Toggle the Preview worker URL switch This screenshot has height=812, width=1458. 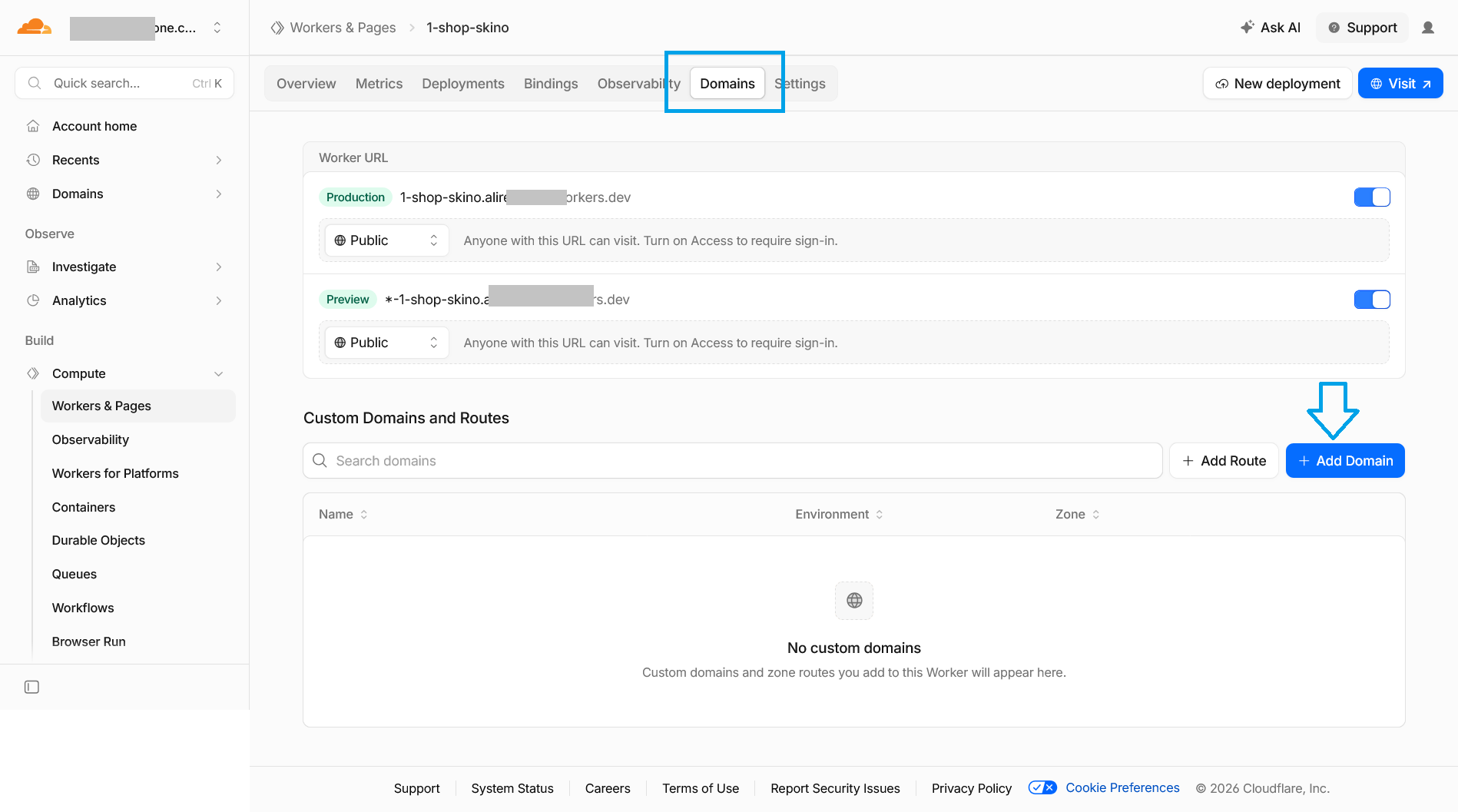pyautogui.click(x=1372, y=300)
